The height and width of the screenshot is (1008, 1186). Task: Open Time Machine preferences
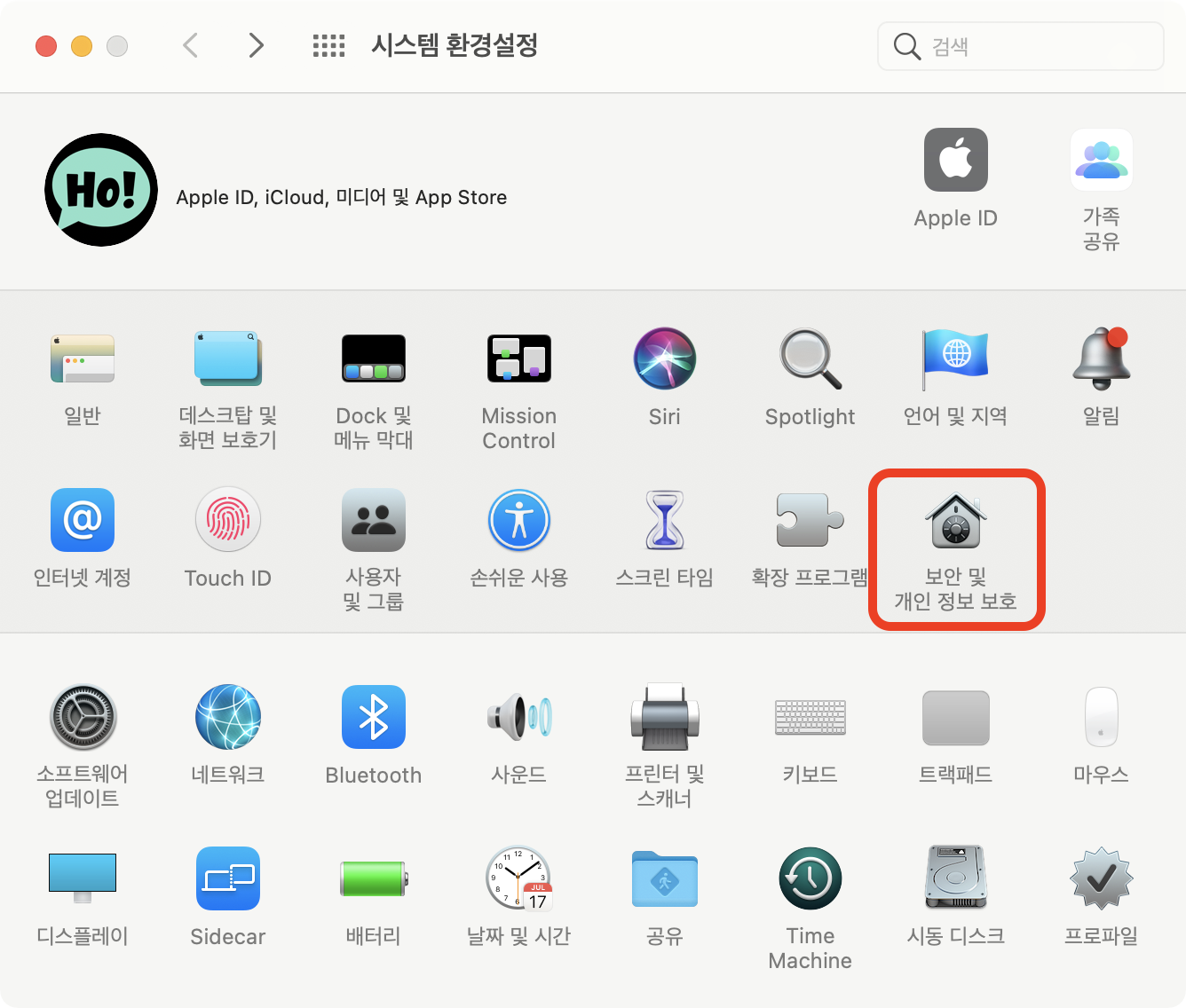(x=810, y=878)
